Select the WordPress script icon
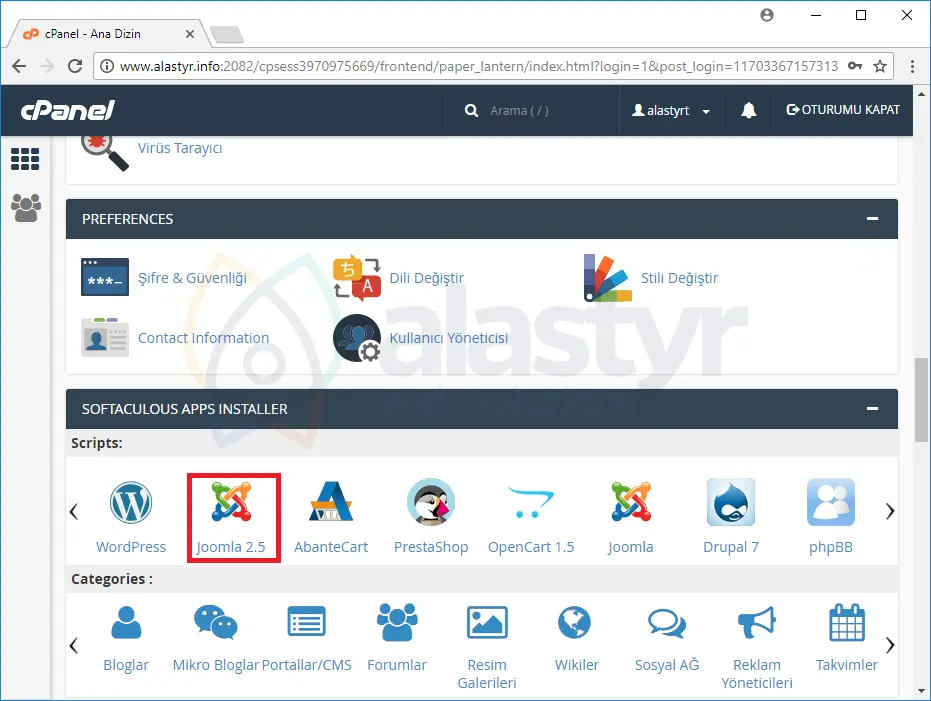The width and height of the screenshot is (931, 701). point(131,503)
